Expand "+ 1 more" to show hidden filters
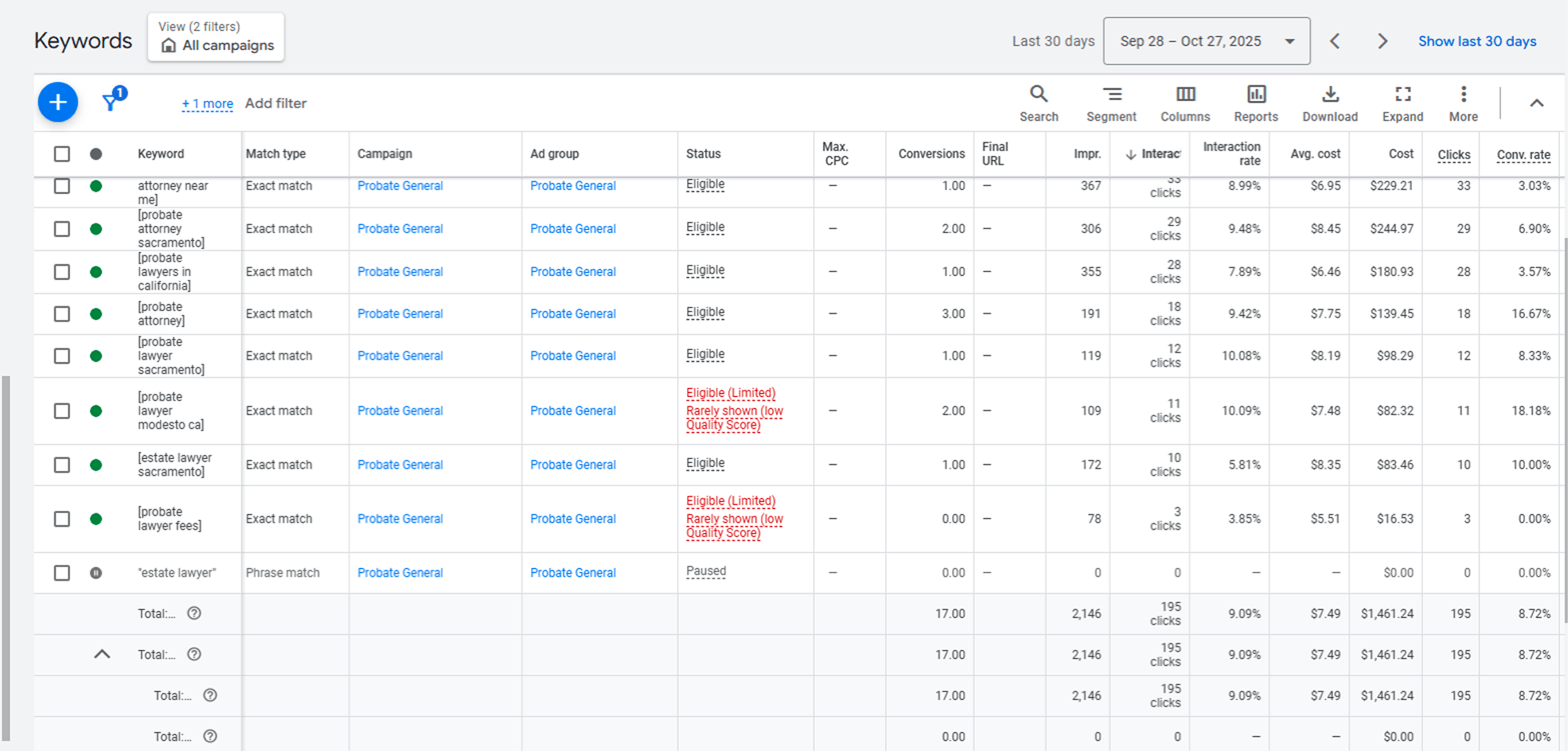The height and width of the screenshot is (751, 1568). coord(207,103)
